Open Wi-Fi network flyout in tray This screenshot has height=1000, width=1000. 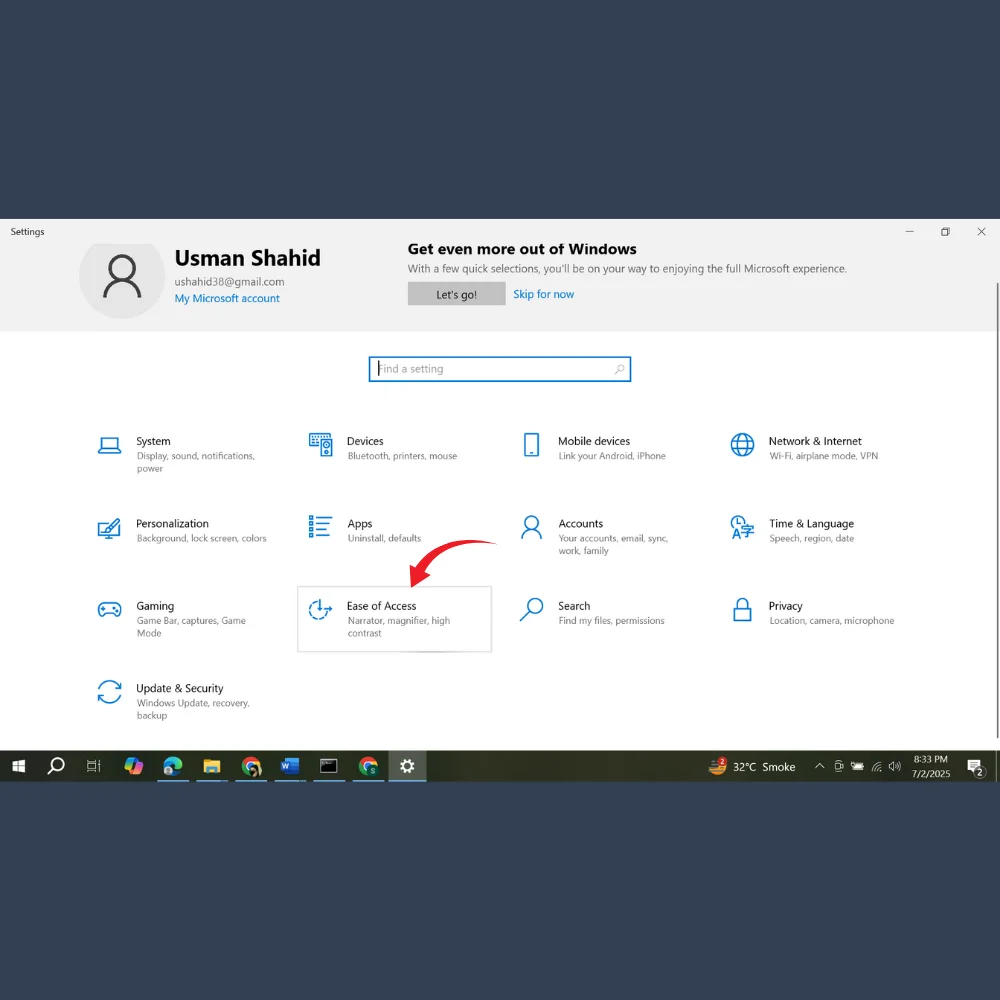point(877,767)
